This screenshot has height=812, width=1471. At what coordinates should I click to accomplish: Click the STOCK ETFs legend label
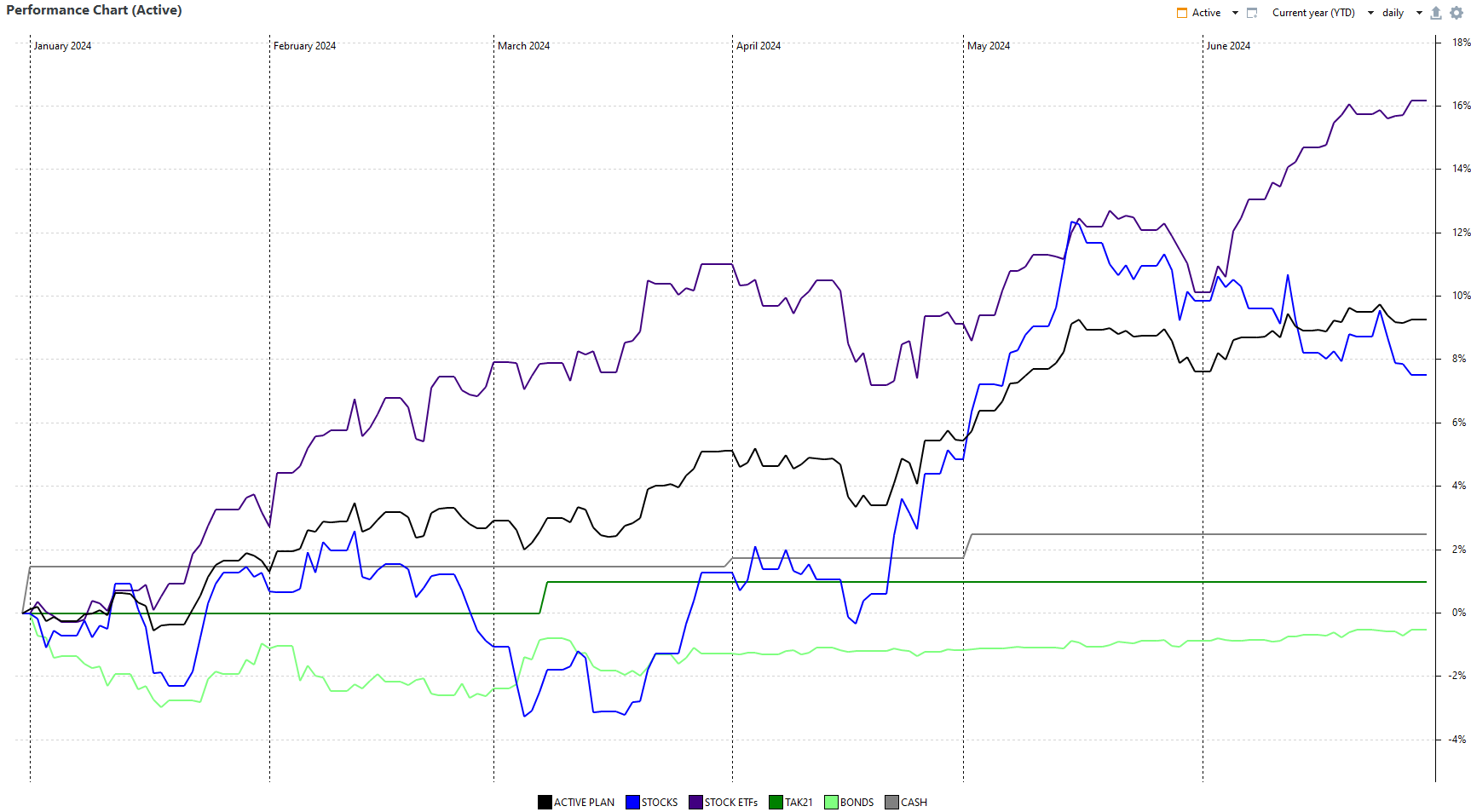pyautogui.click(x=731, y=803)
